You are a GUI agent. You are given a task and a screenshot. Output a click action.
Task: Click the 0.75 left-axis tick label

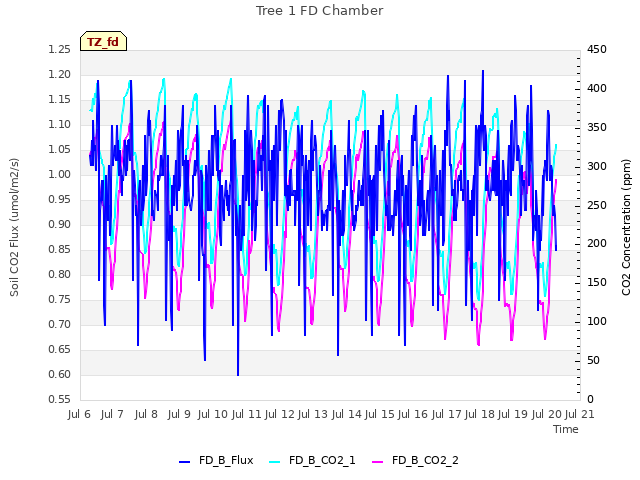pos(60,300)
